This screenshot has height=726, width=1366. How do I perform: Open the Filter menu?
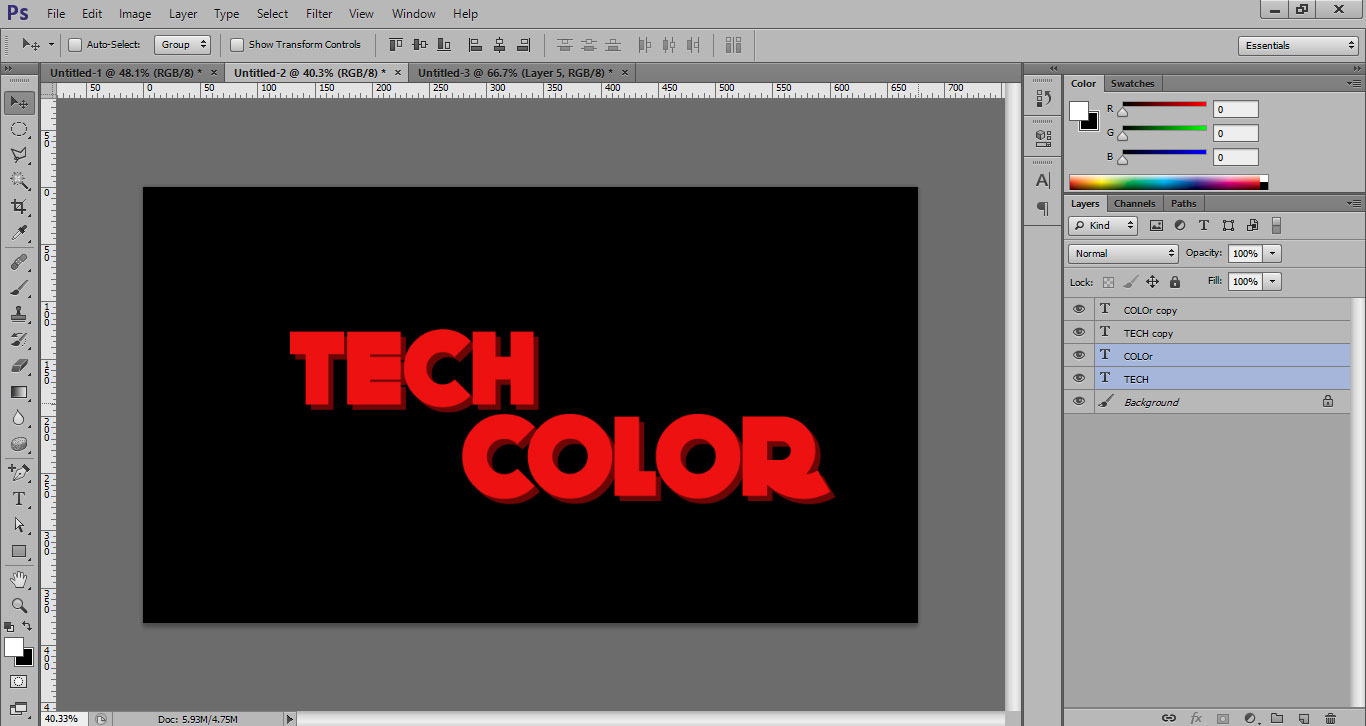click(x=318, y=13)
